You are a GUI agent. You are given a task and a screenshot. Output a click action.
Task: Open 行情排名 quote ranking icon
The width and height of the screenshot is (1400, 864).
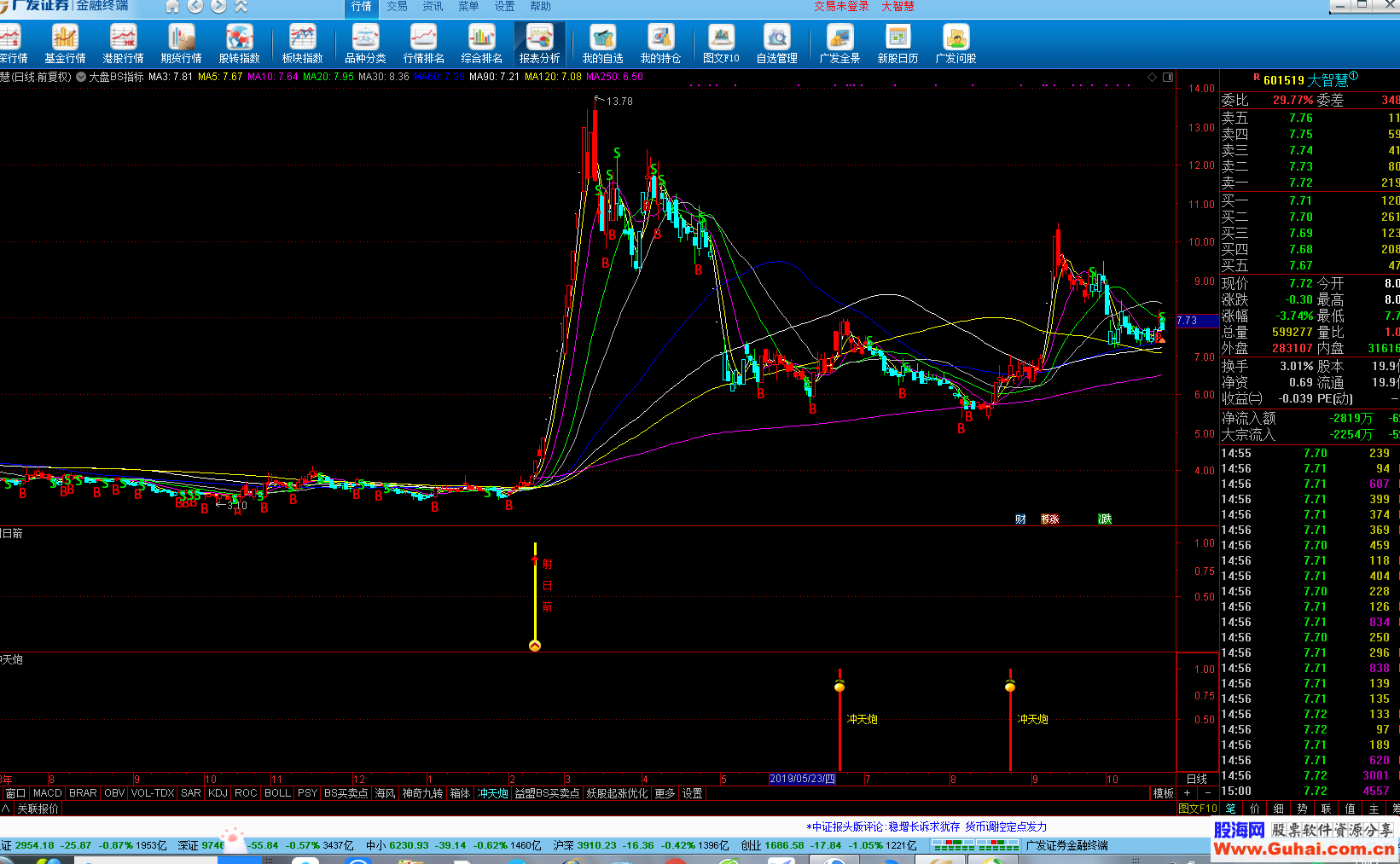pyautogui.click(x=423, y=43)
